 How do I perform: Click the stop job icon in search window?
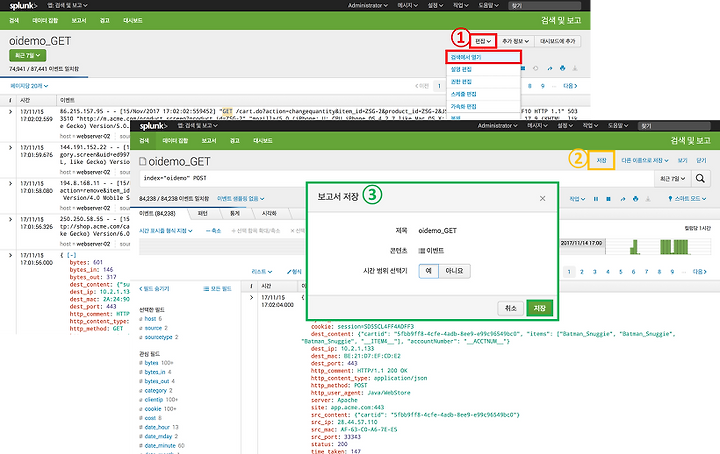tap(608, 199)
